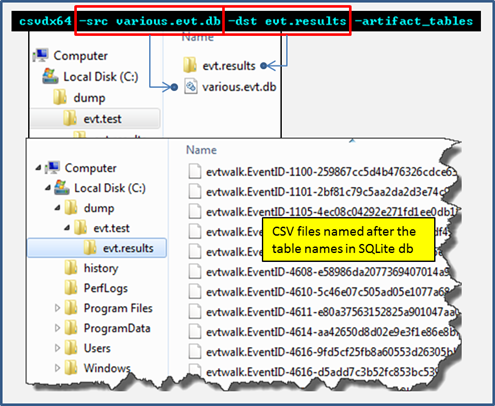Select the highlighted evt.test folder in the upper tree
The width and height of the screenshot is (495, 406).
click(95, 118)
